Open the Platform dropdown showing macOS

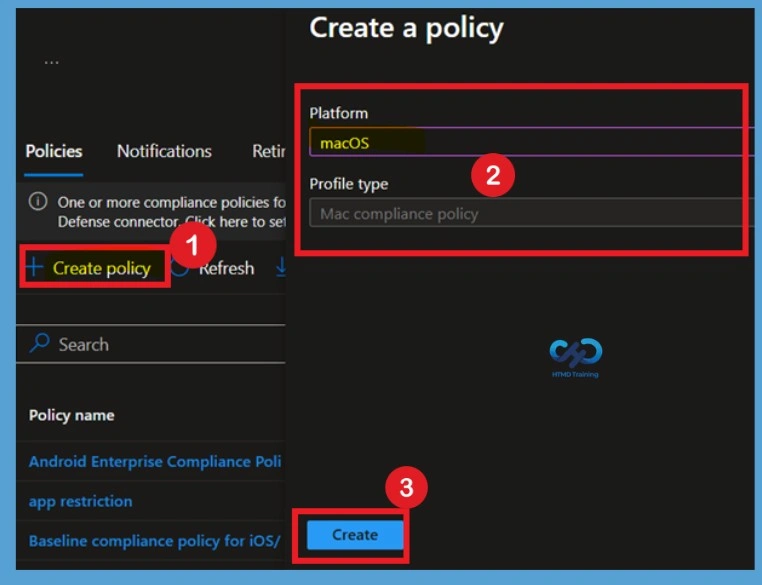(532, 142)
